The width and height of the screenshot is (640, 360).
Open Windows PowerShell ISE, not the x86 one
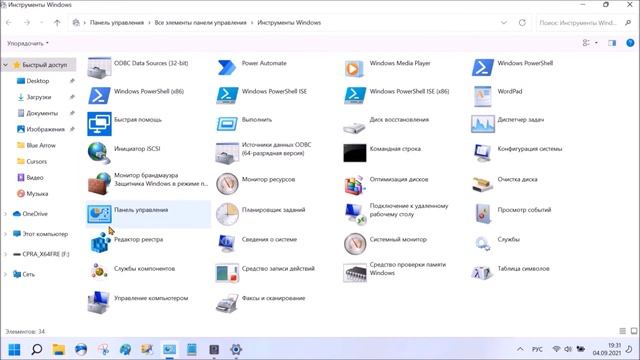pos(227,96)
